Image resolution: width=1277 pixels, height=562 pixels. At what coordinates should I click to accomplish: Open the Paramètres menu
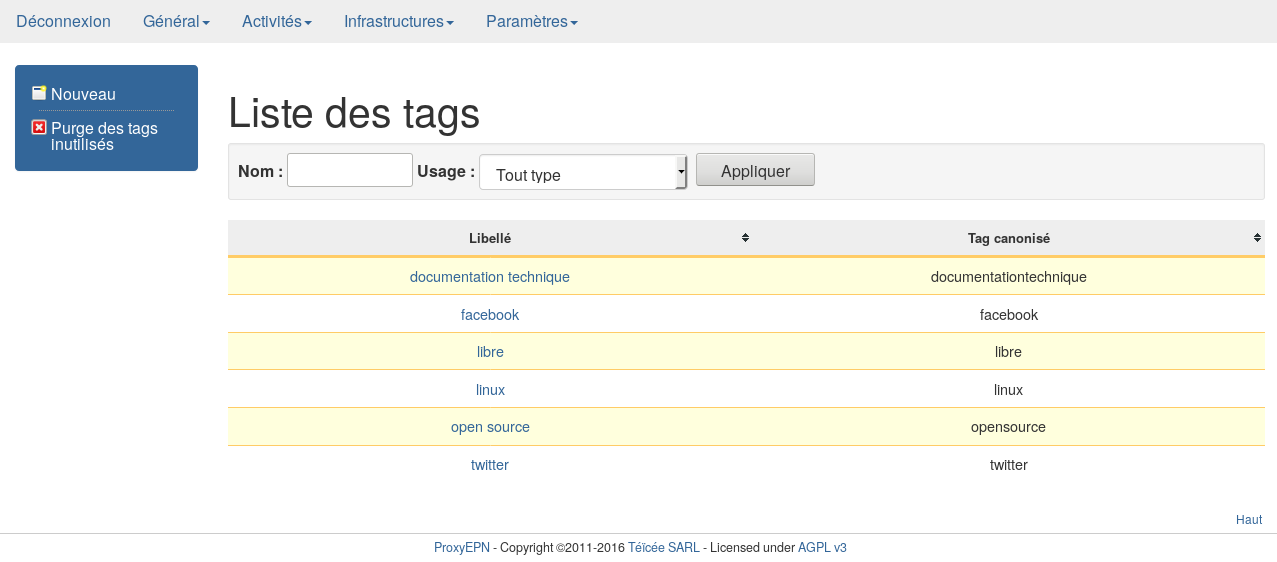coord(531,21)
